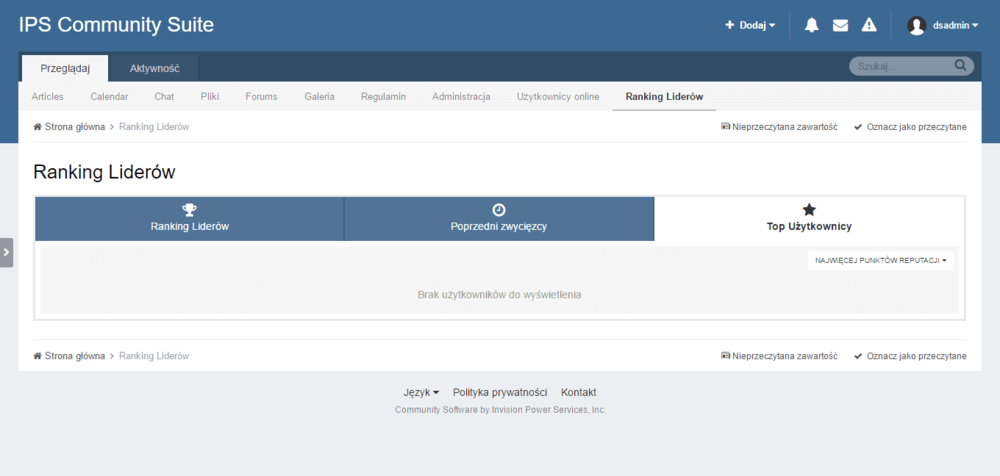
Task: Switch to the Aktywność tab
Action: coord(154,68)
